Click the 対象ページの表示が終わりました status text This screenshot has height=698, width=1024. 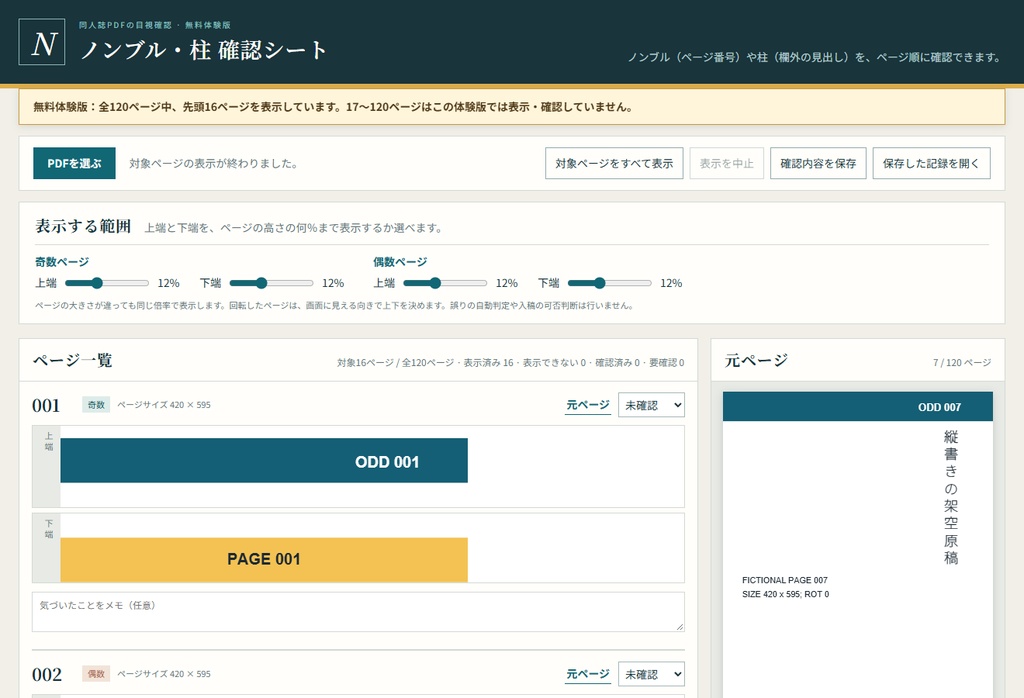(214, 163)
